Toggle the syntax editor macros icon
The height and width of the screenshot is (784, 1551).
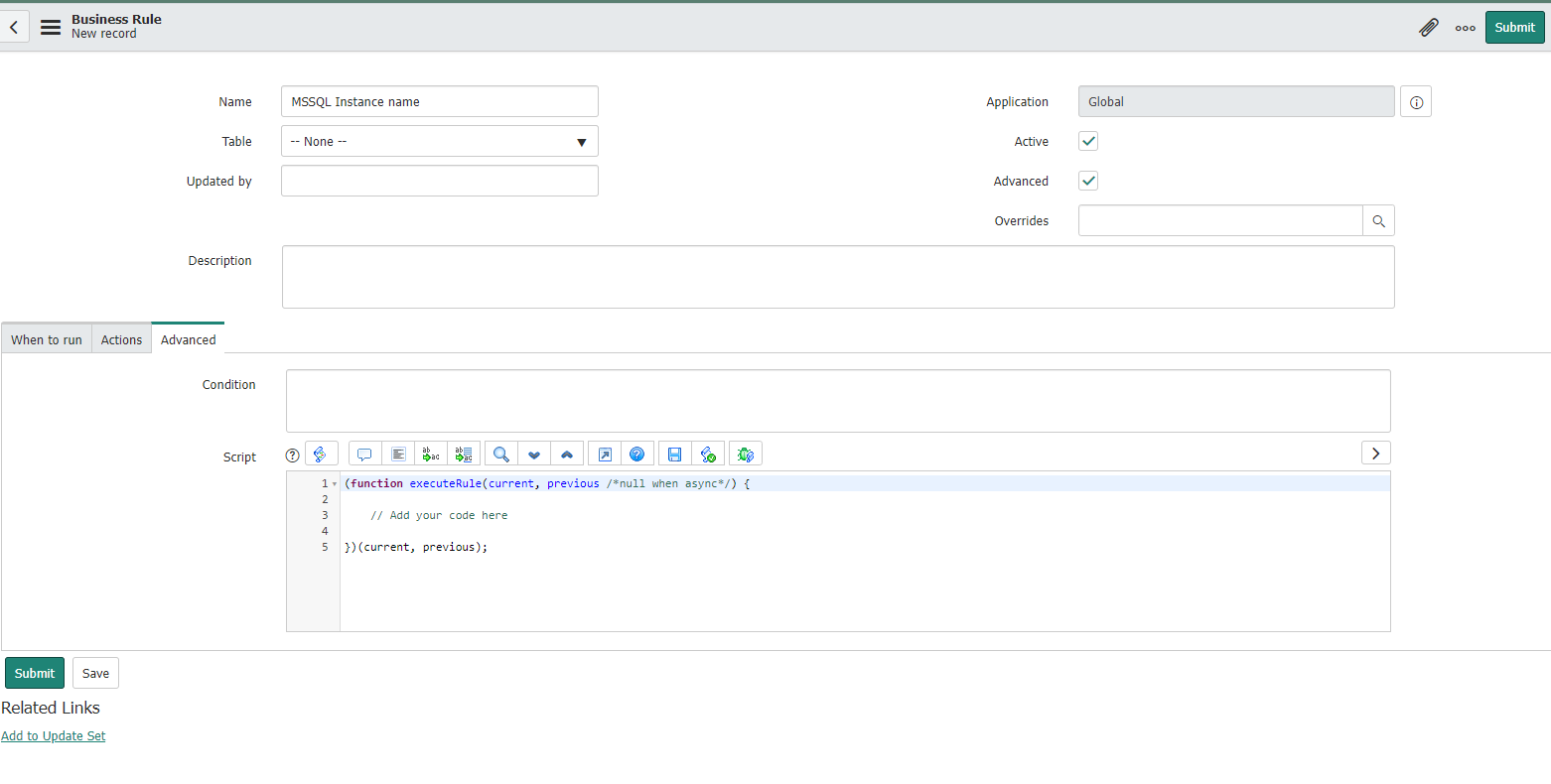tap(321, 455)
